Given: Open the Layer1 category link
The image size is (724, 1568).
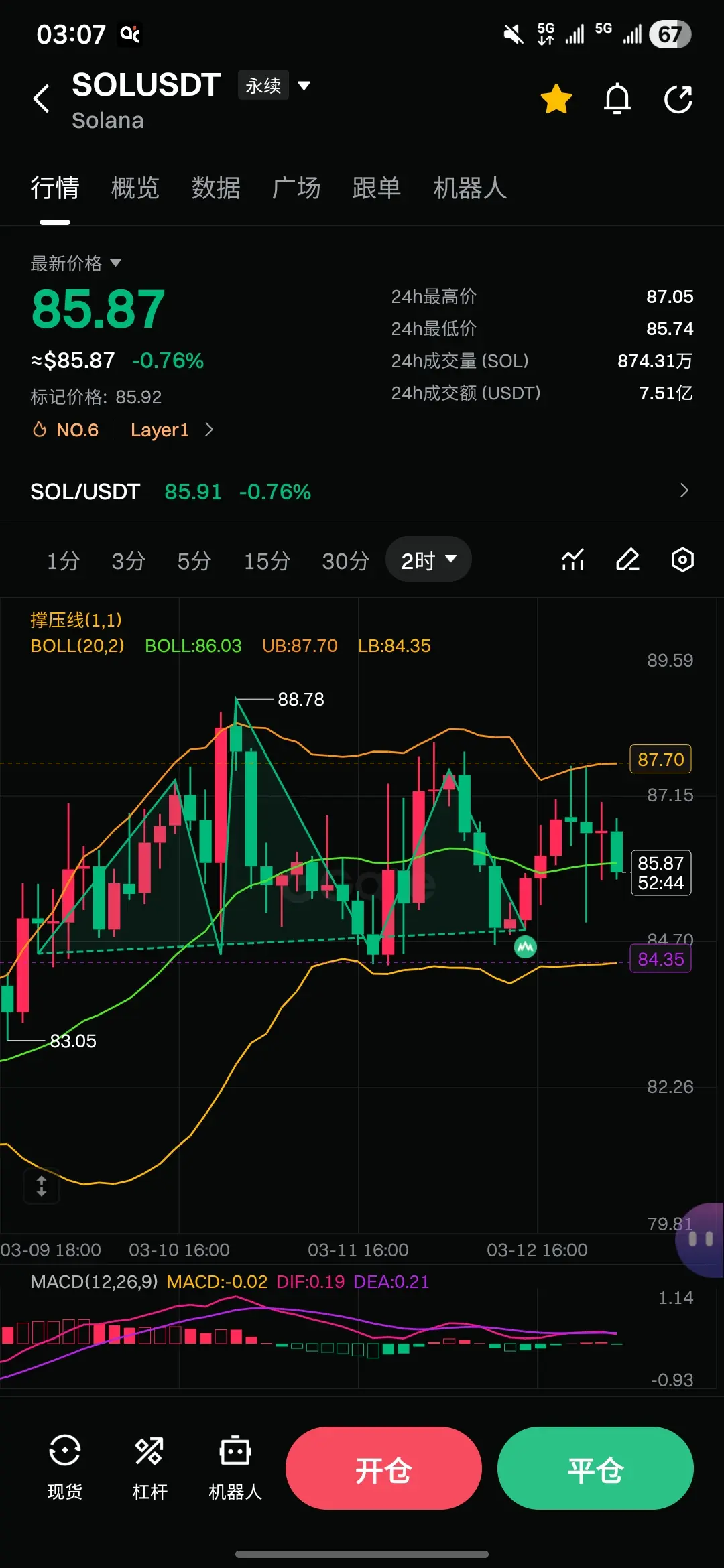Looking at the screenshot, I should click(x=172, y=430).
